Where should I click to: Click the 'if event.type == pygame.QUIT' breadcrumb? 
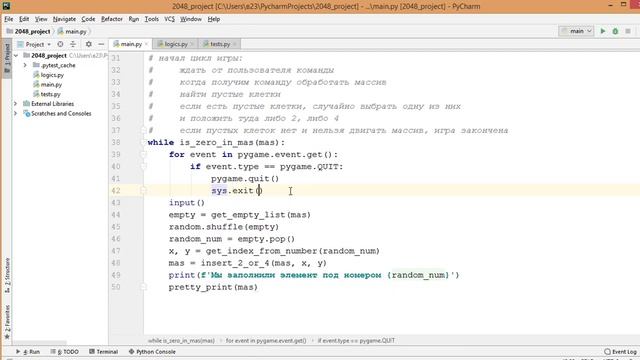(x=356, y=340)
